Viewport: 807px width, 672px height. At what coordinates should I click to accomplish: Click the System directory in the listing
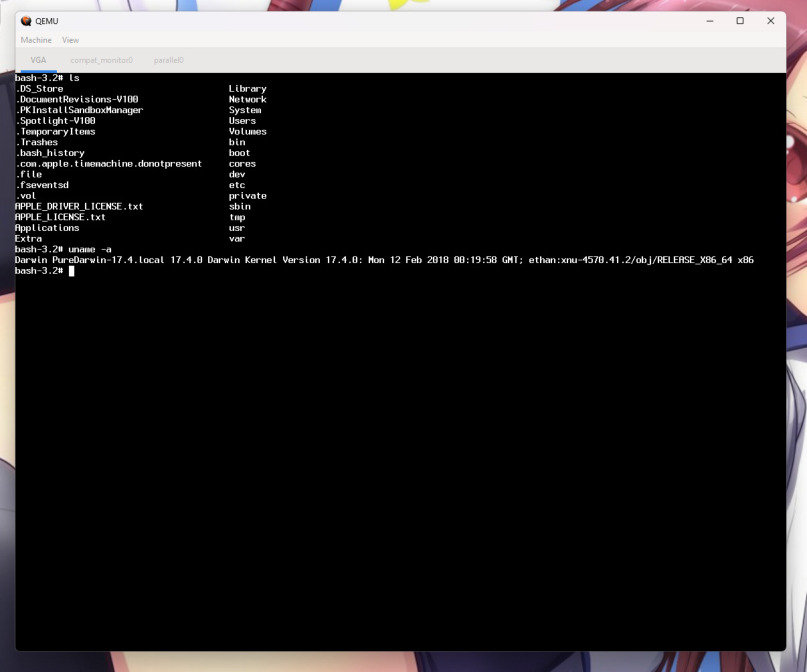(245, 110)
